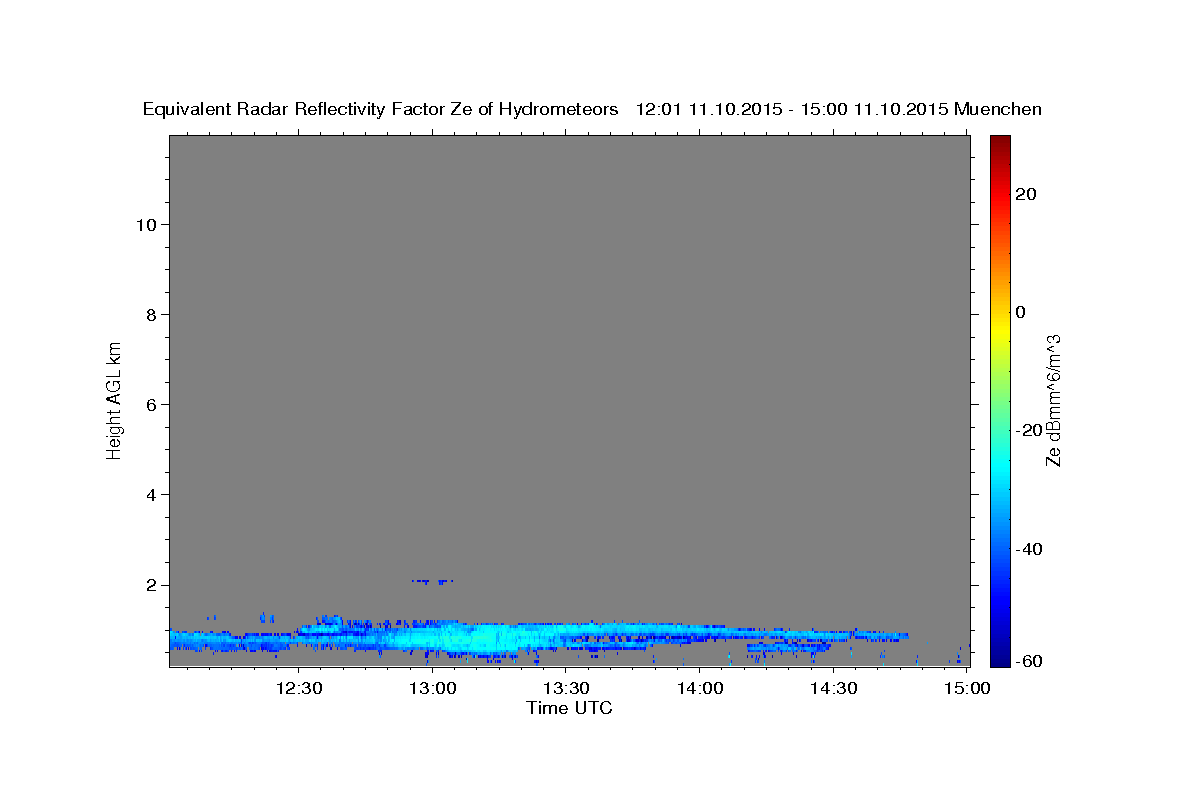Click the height tick label 2

click(x=150, y=584)
